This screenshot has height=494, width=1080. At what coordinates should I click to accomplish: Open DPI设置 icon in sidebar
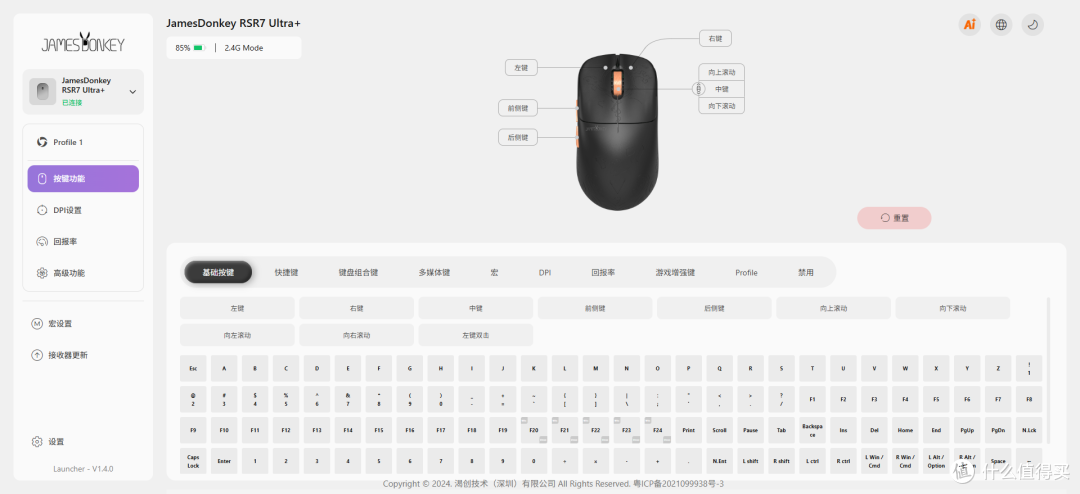[x=41, y=210]
